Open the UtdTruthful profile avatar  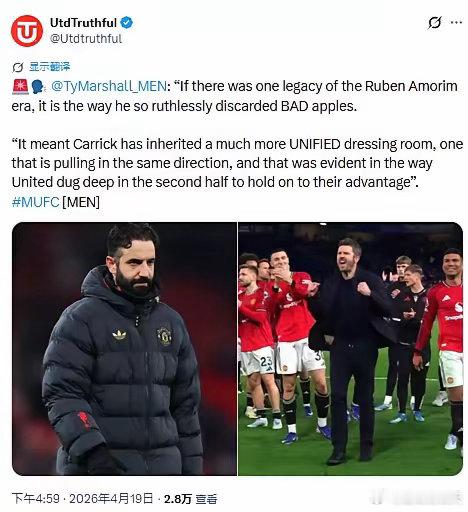[x=27, y=31]
